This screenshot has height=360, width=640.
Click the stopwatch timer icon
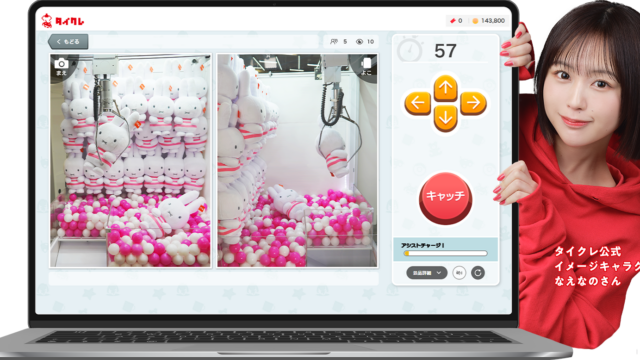(x=409, y=50)
